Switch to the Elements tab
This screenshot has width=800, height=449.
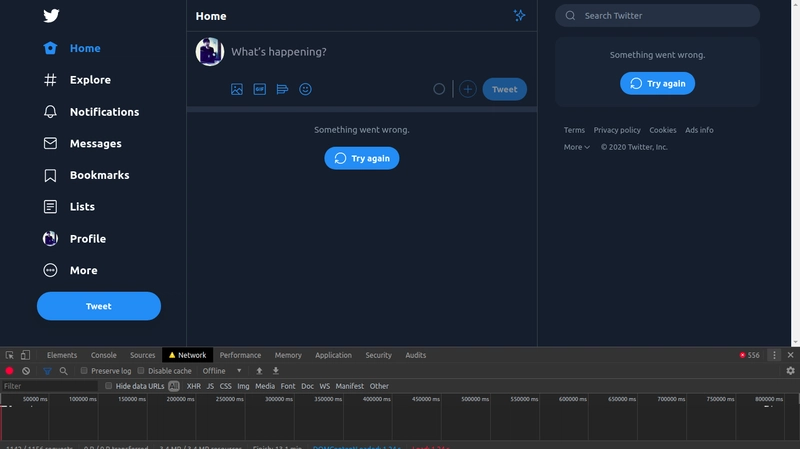click(62, 355)
